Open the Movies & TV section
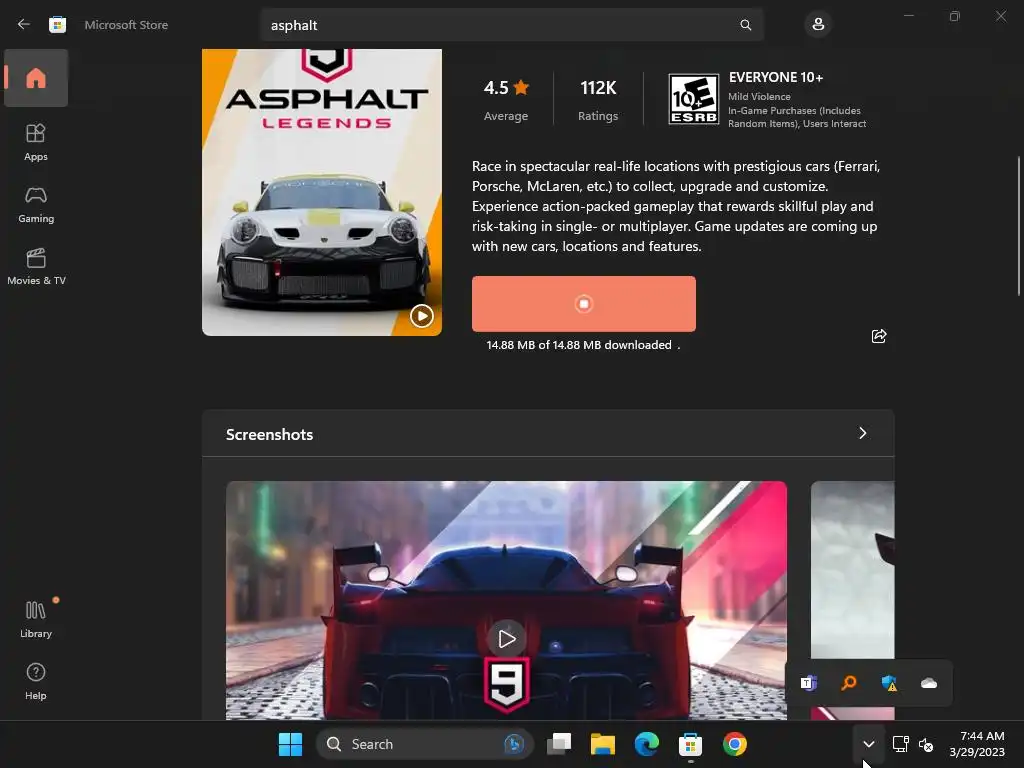The image size is (1024, 768). (x=36, y=266)
